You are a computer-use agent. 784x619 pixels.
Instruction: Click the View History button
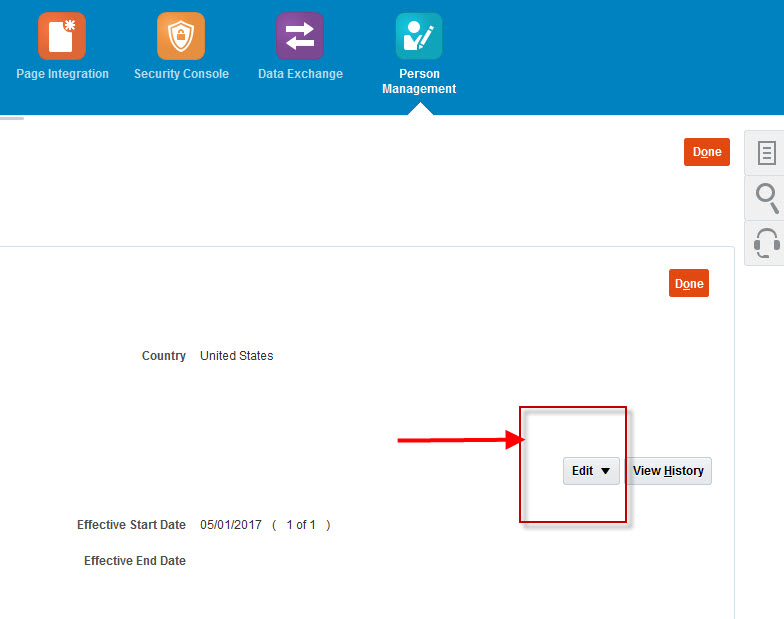click(668, 471)
